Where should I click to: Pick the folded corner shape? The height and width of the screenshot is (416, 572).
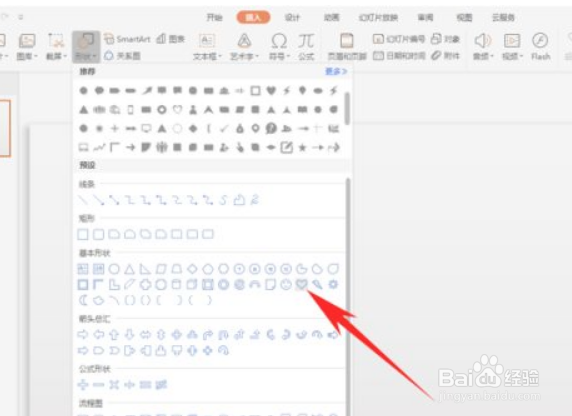pos(270,284)
